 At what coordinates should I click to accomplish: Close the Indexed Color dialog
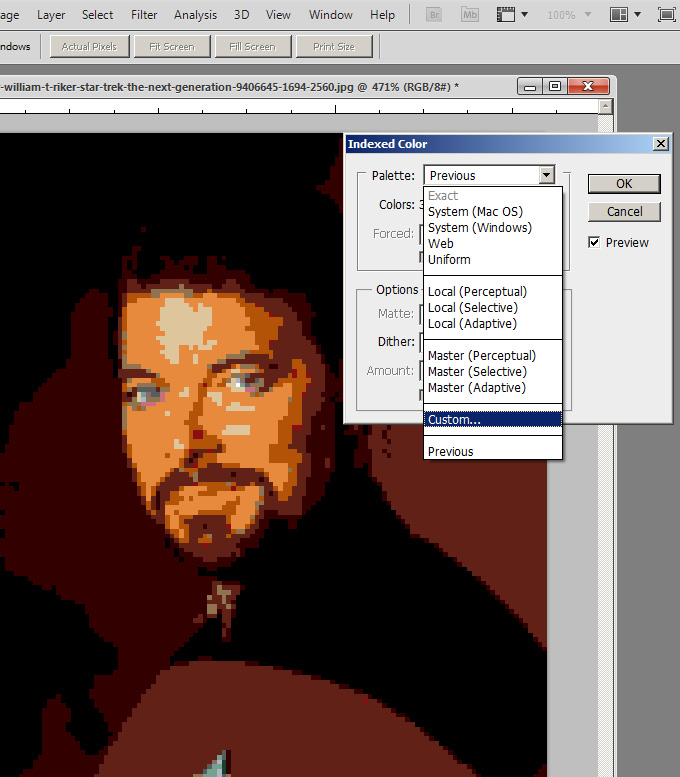pos(661,144)
